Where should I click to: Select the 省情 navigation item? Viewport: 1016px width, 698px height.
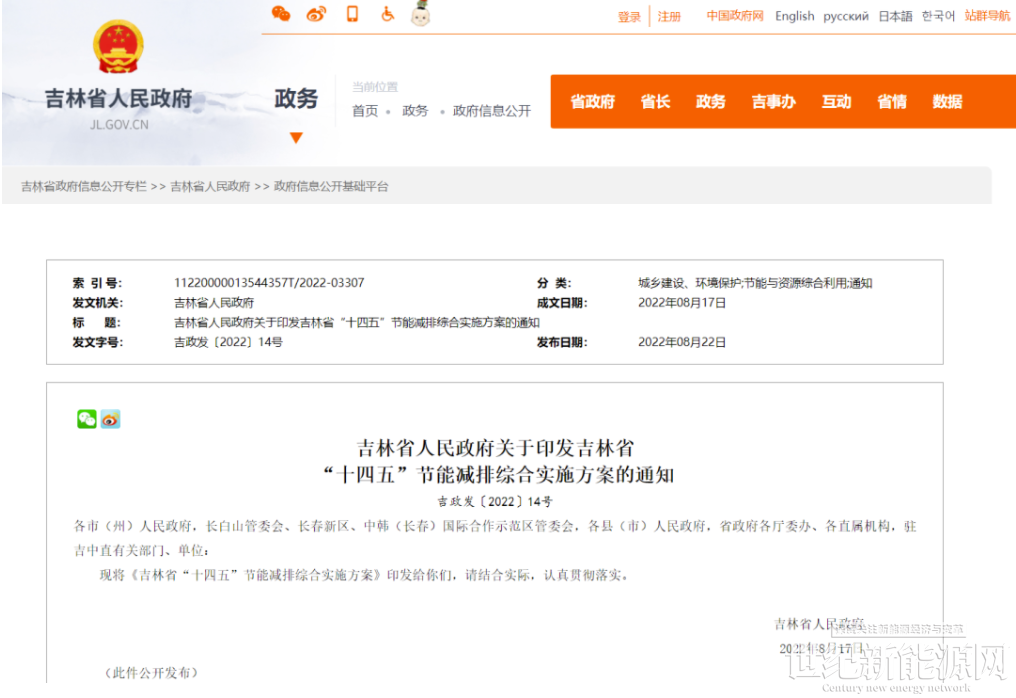click(x=892, y=102)
